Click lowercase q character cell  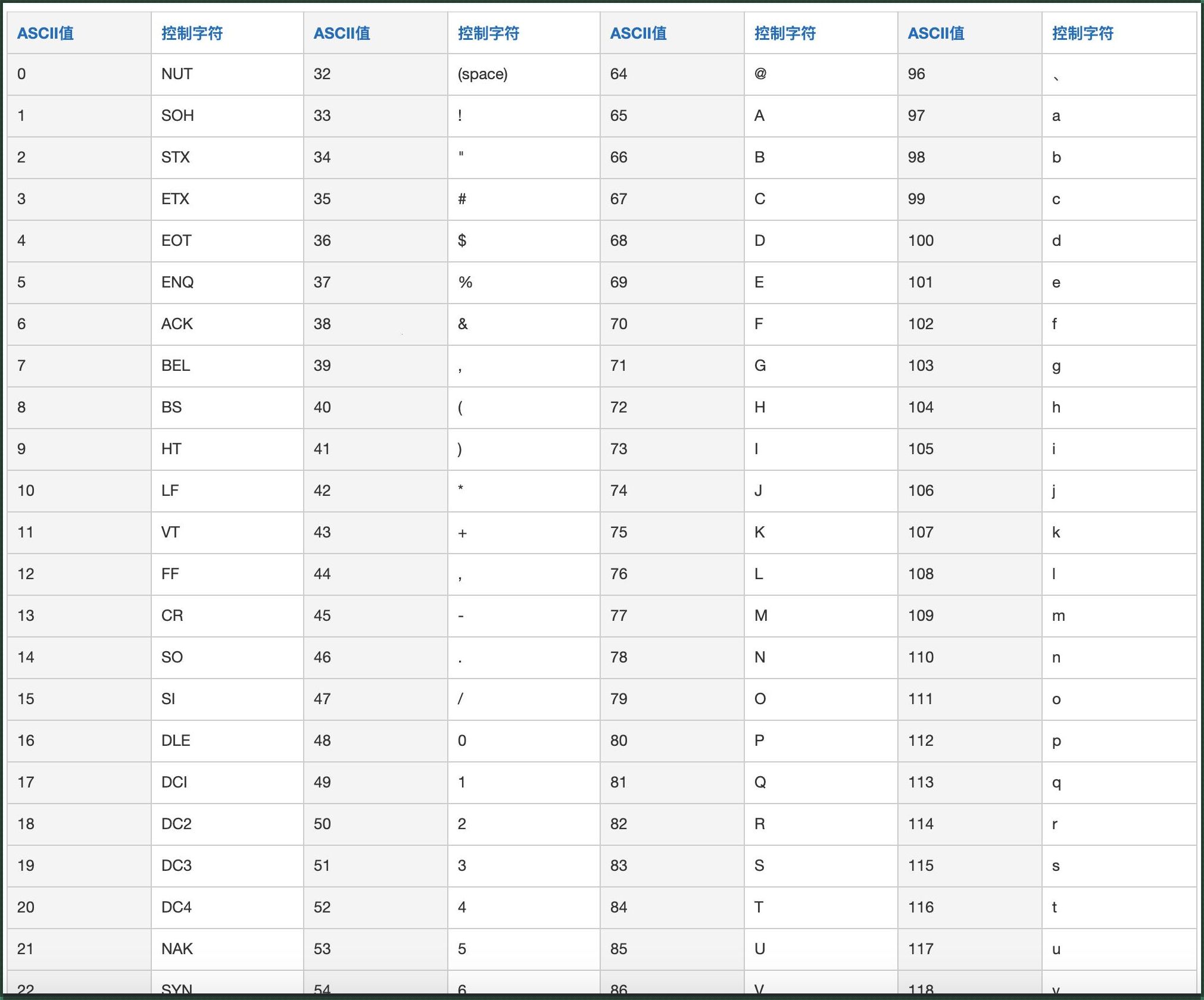[1119, 783]
